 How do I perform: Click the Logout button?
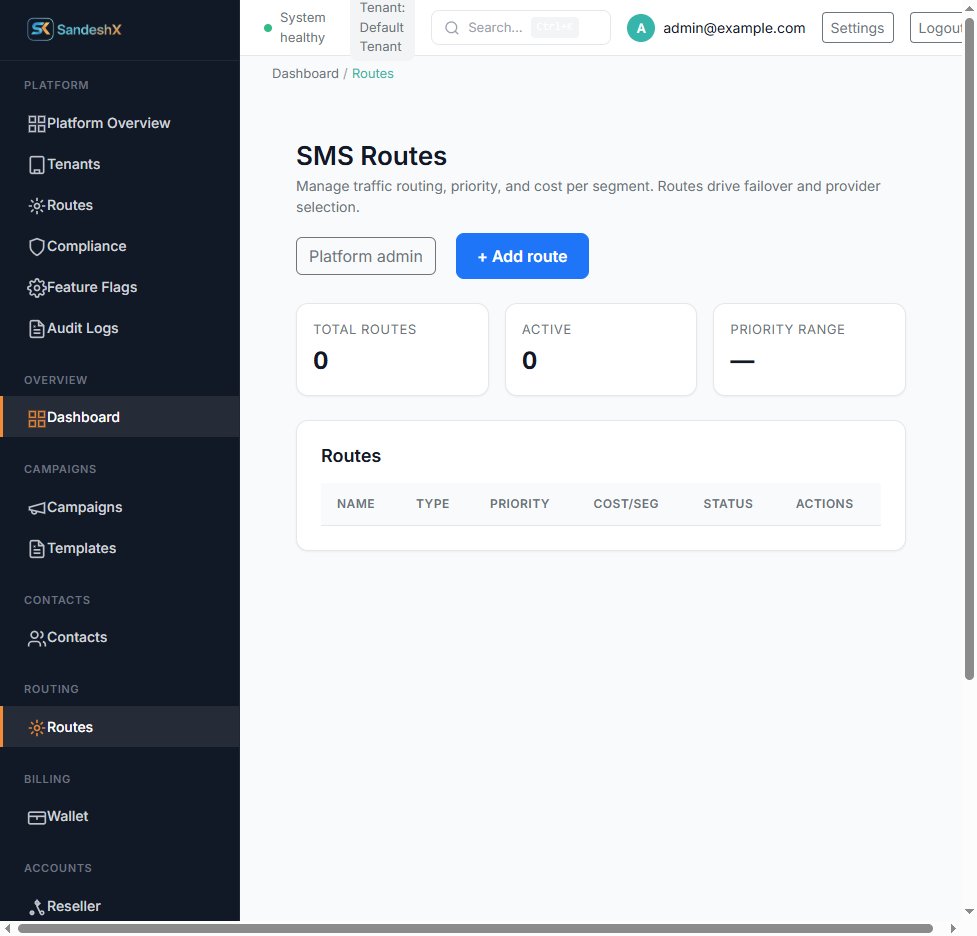[x=938, y=28]
